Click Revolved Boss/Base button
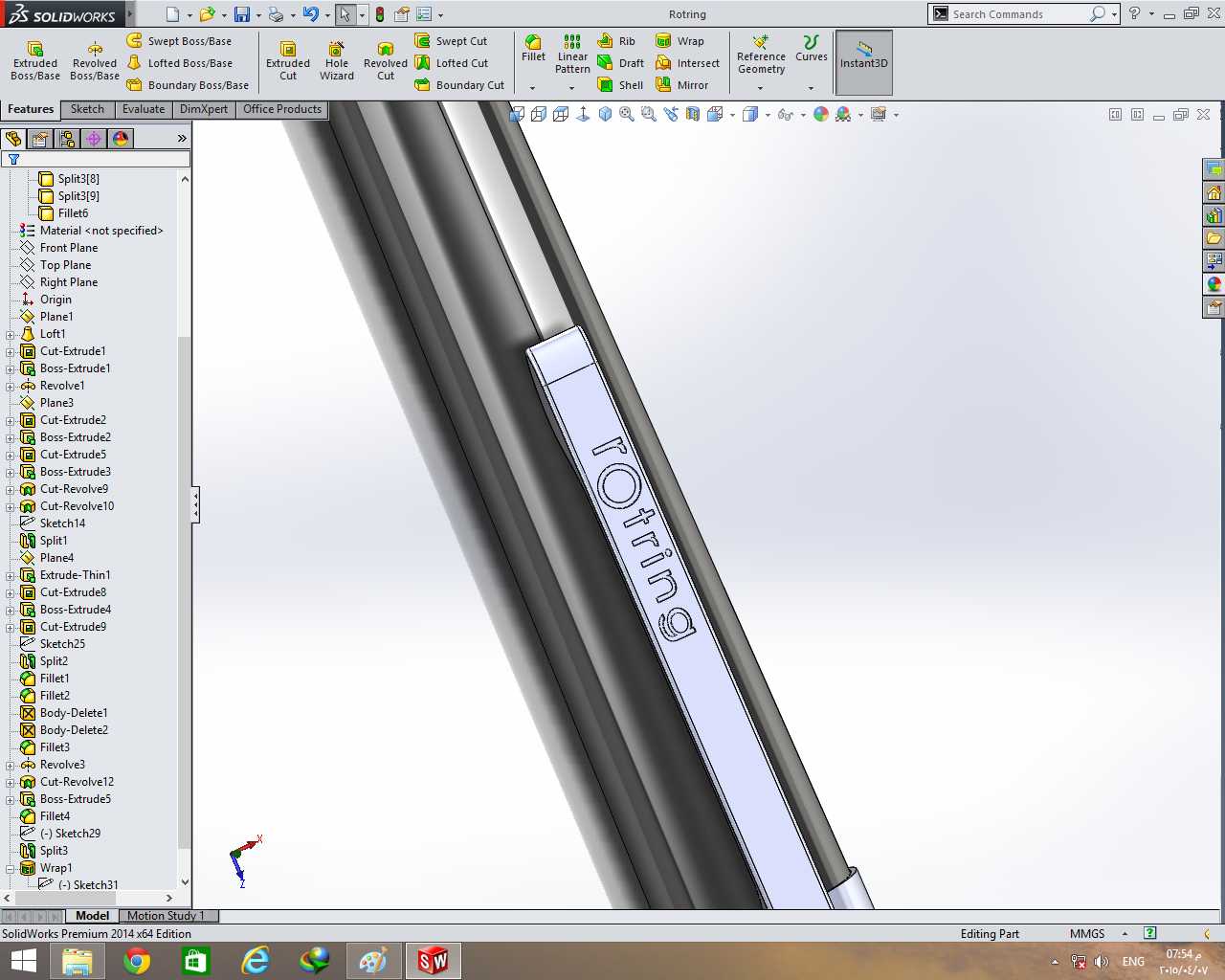Image resolution: width=1225 pixels, height=980 pixels. point(95,62)
